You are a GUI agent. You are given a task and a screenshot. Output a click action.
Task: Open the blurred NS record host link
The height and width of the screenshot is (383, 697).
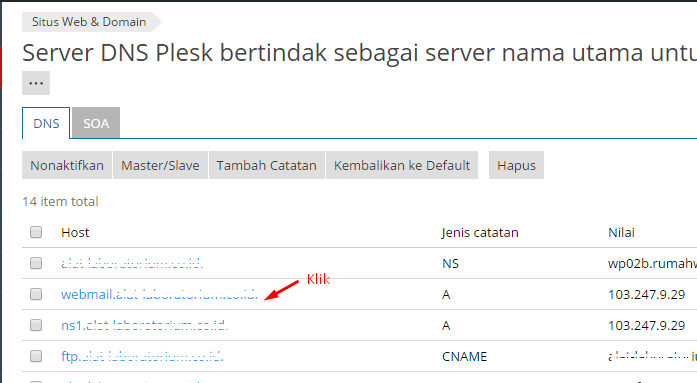[132, 263]
